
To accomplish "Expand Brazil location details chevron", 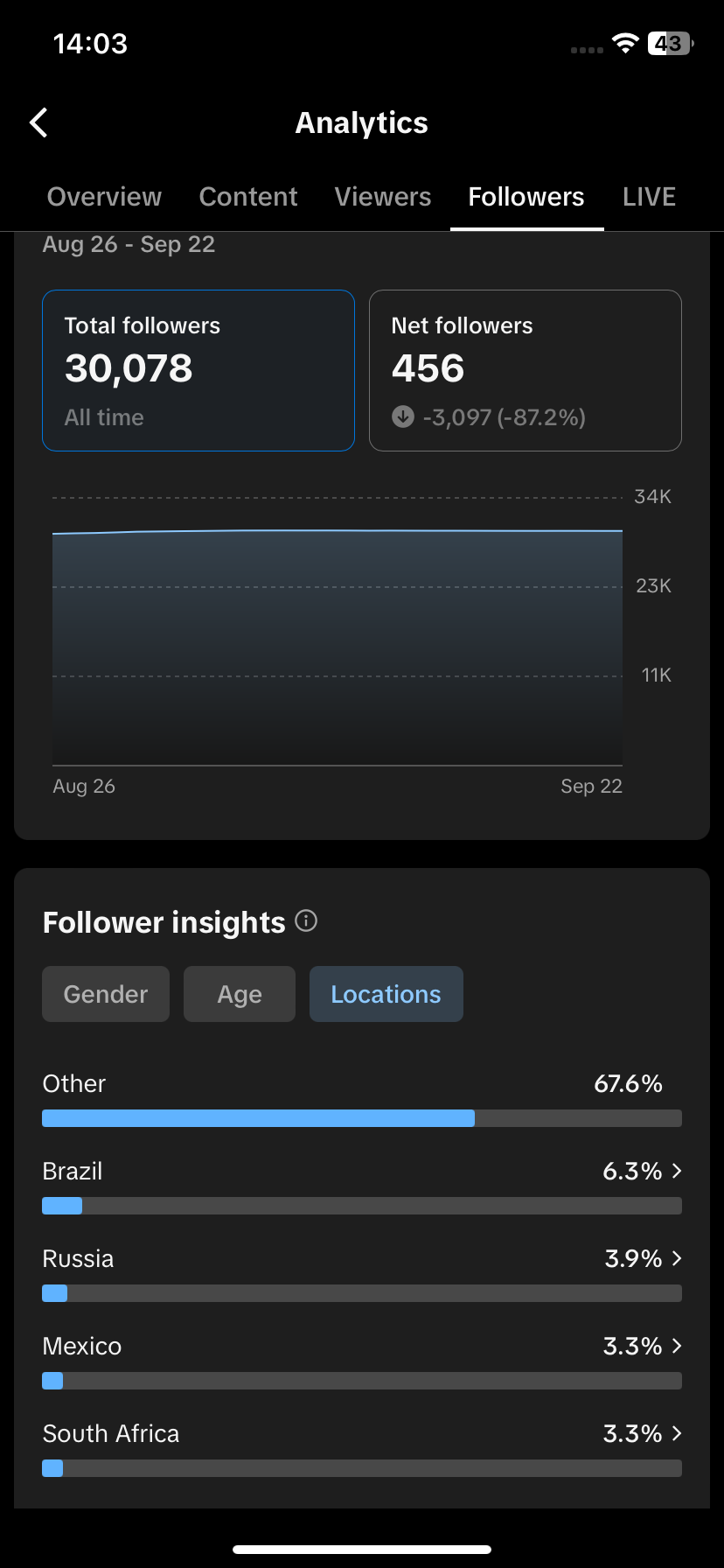I will (x=676, y=1171).
